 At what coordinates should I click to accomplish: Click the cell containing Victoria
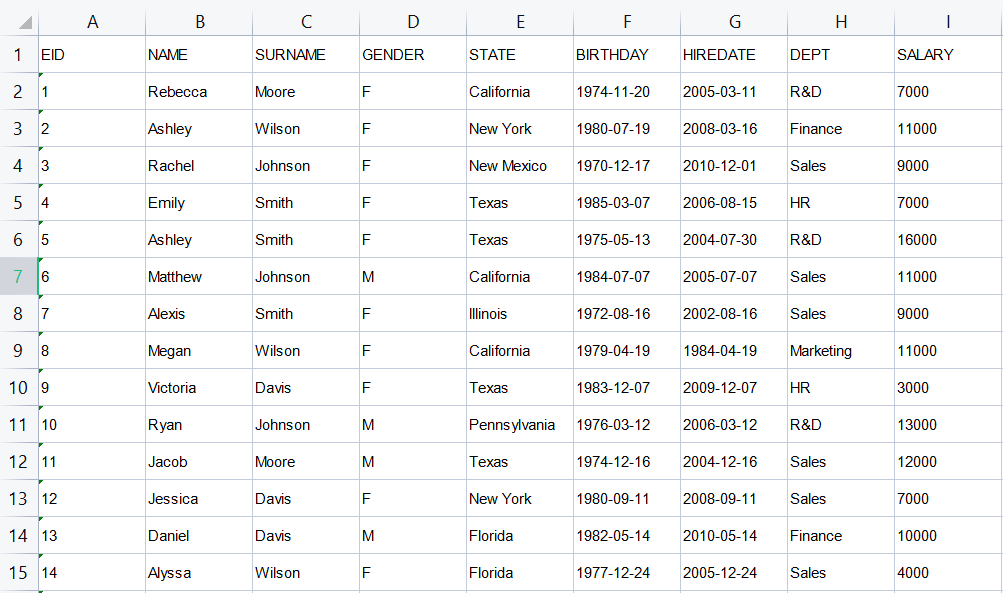199,387
